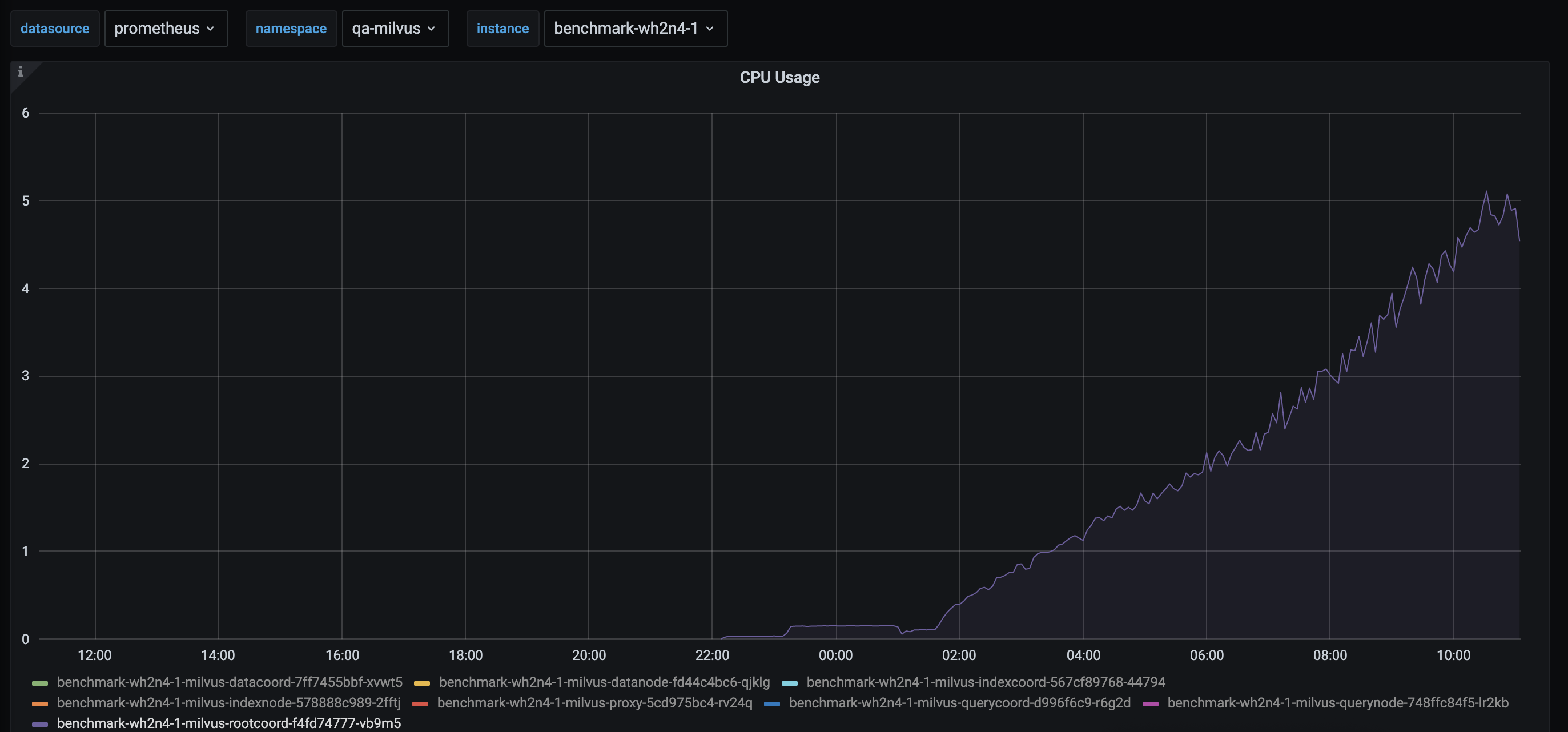
Task: Open the CPU Usage panel title menu
Action: (780, 77)
